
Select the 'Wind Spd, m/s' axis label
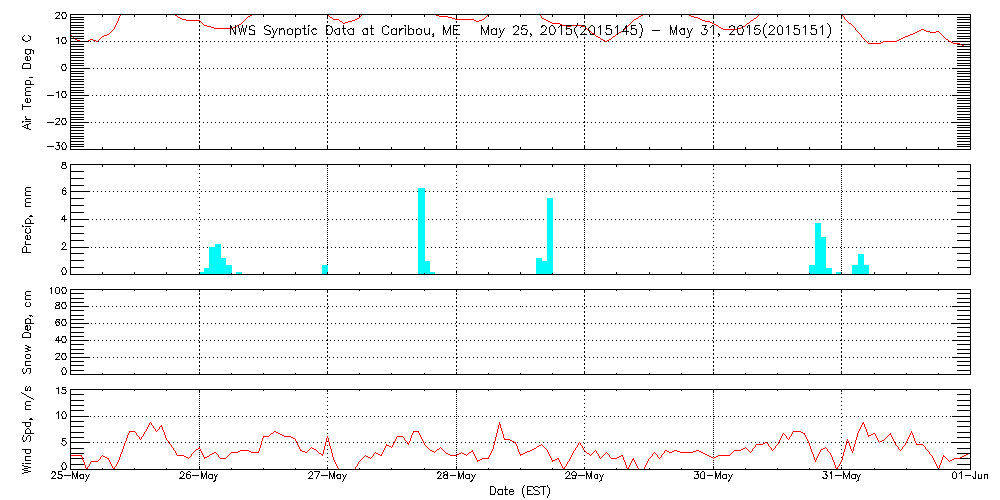click(x=28, y=428)
